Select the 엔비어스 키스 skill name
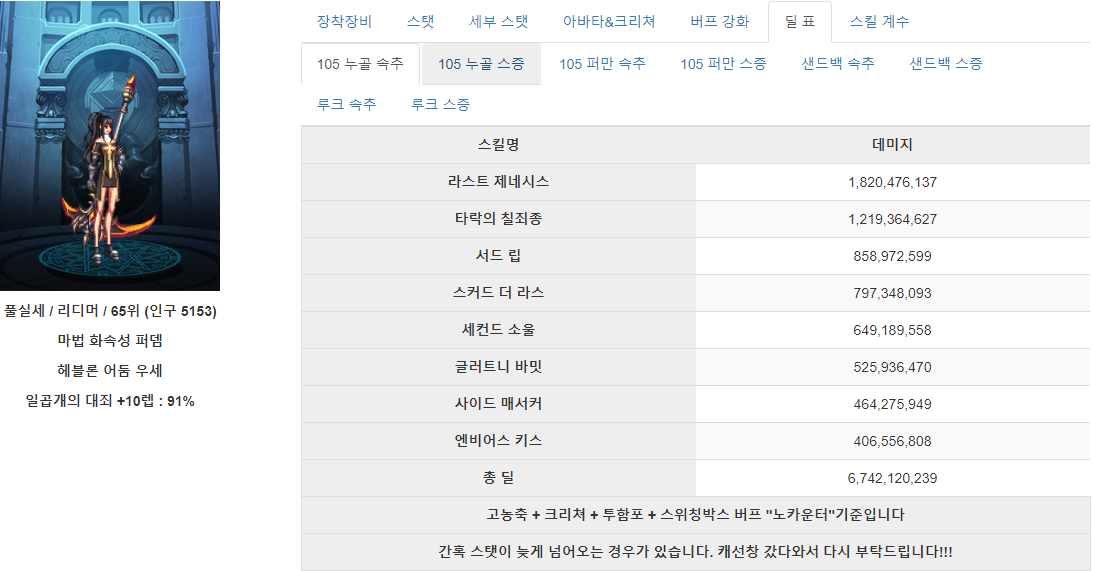Screen dimensions: 1093x571 pyautogui.click(x=498, y=441)
